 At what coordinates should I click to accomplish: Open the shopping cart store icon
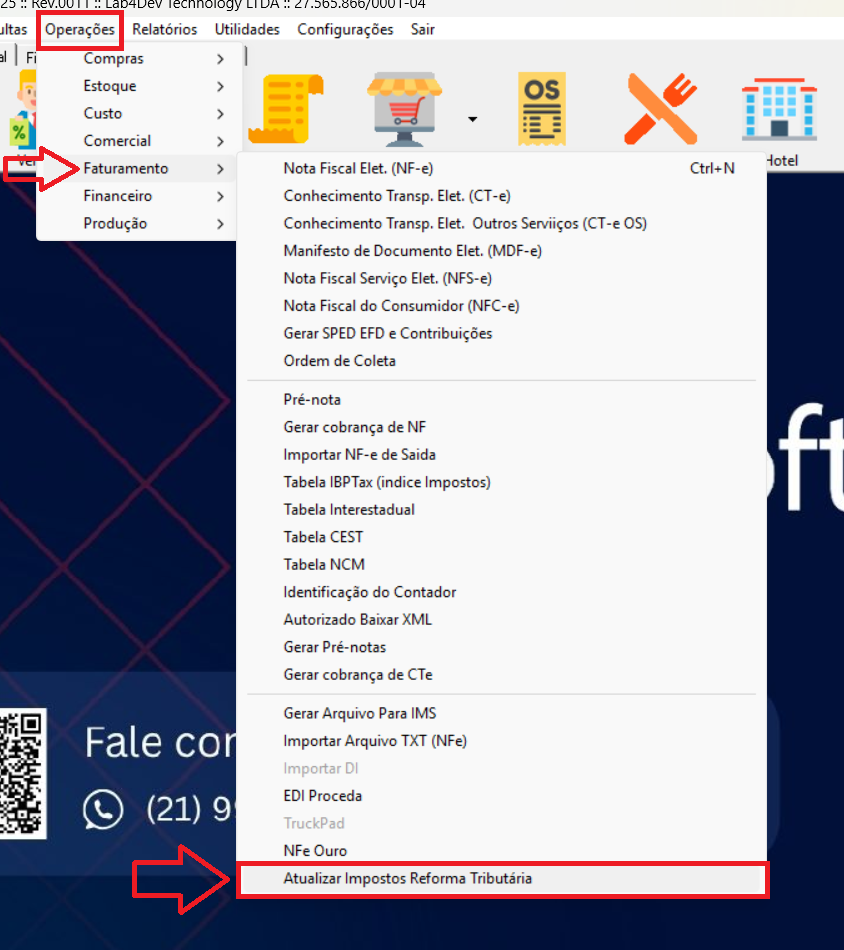pos(405,108)
